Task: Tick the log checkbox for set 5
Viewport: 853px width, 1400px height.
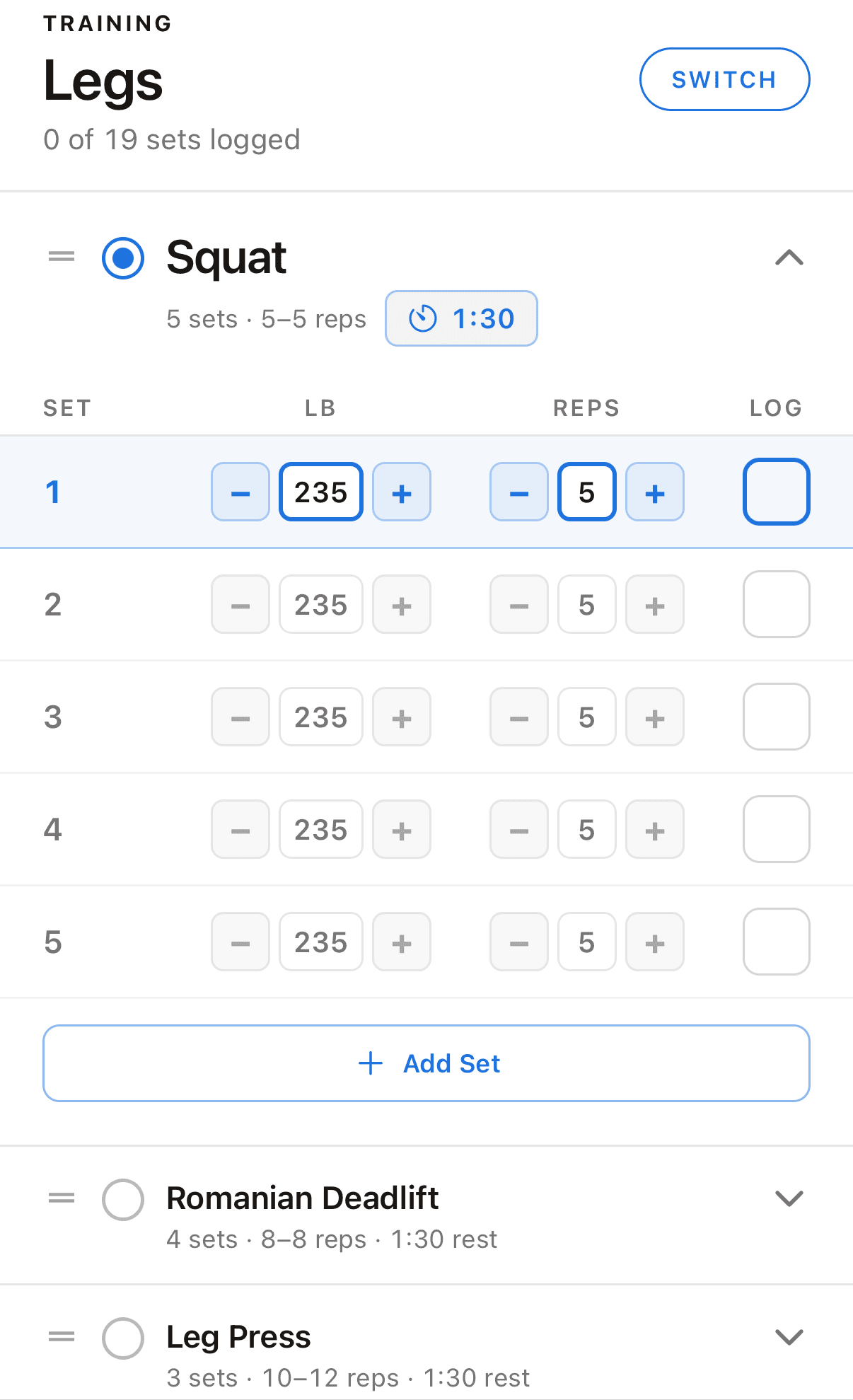Action: tap(777, 942)
